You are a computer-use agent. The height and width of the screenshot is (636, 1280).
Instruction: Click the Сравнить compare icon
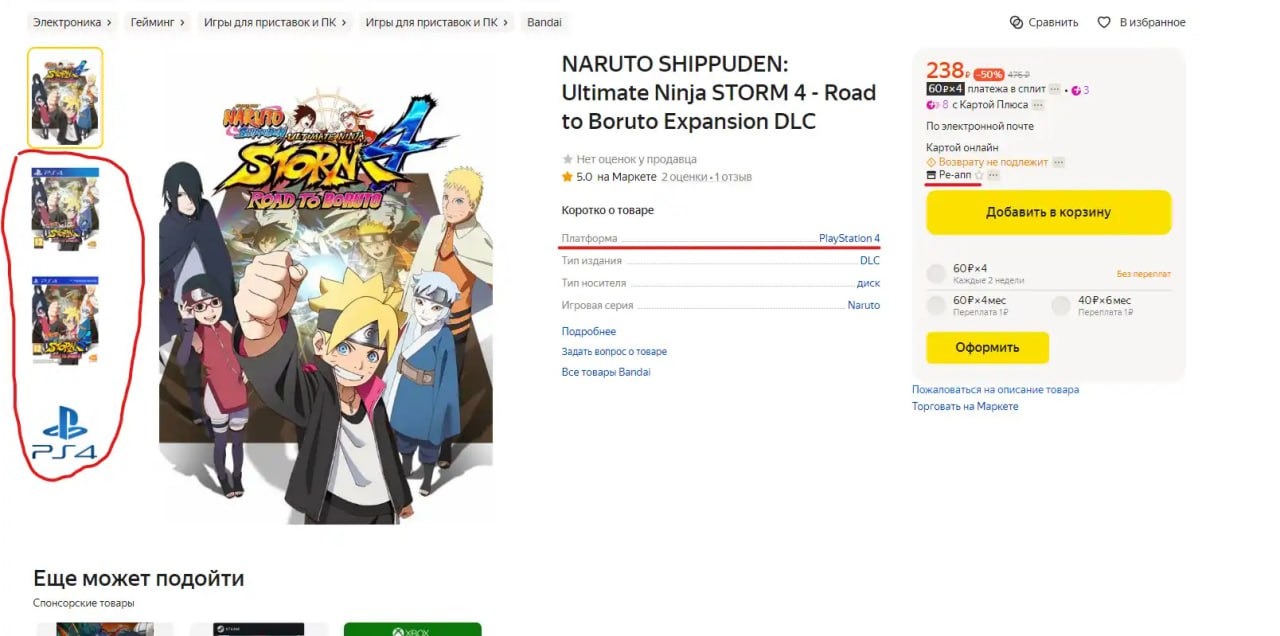pyautogui.click(x=1016, y=22)
